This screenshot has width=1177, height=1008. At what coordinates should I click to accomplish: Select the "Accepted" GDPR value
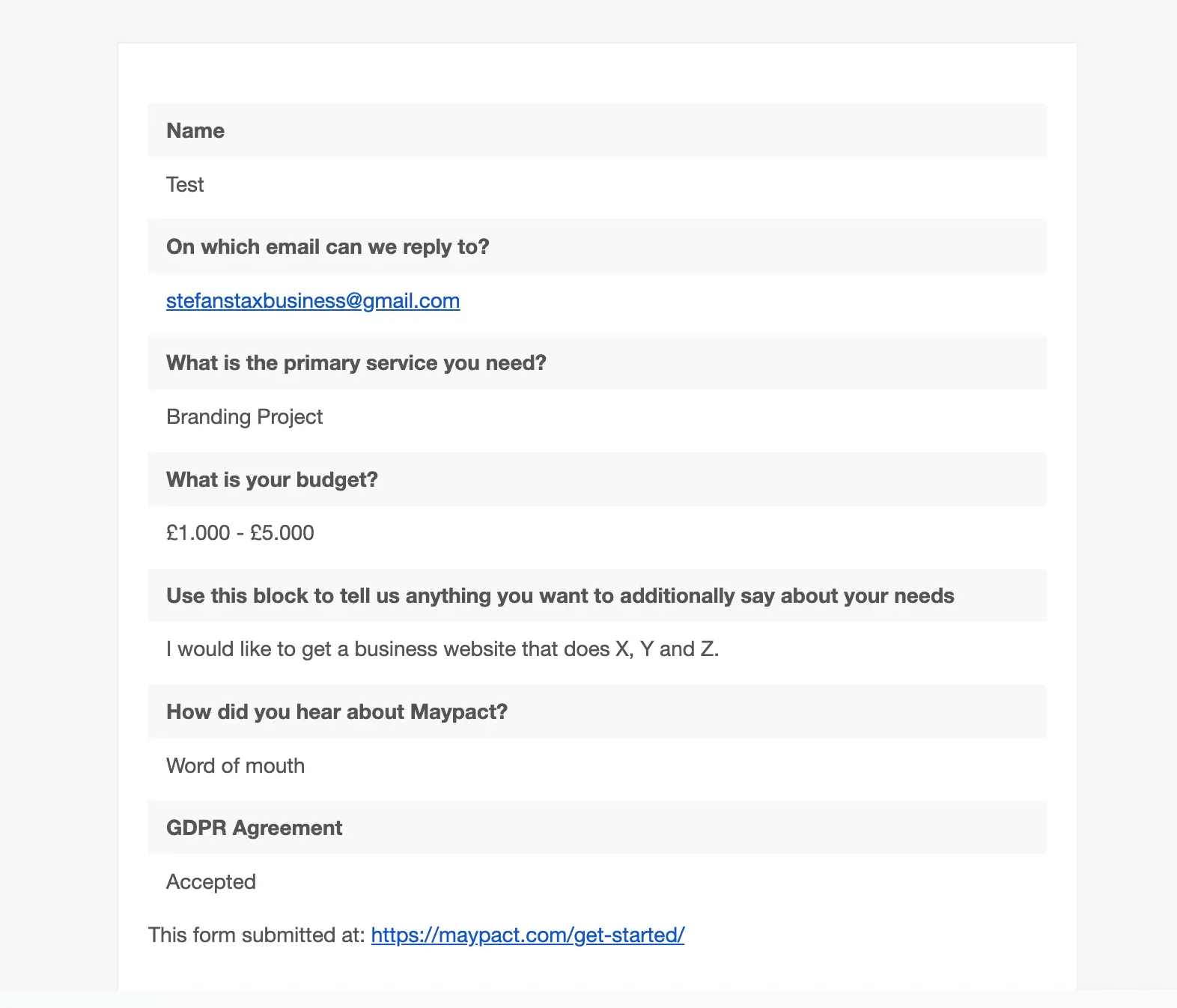[211, 882]
